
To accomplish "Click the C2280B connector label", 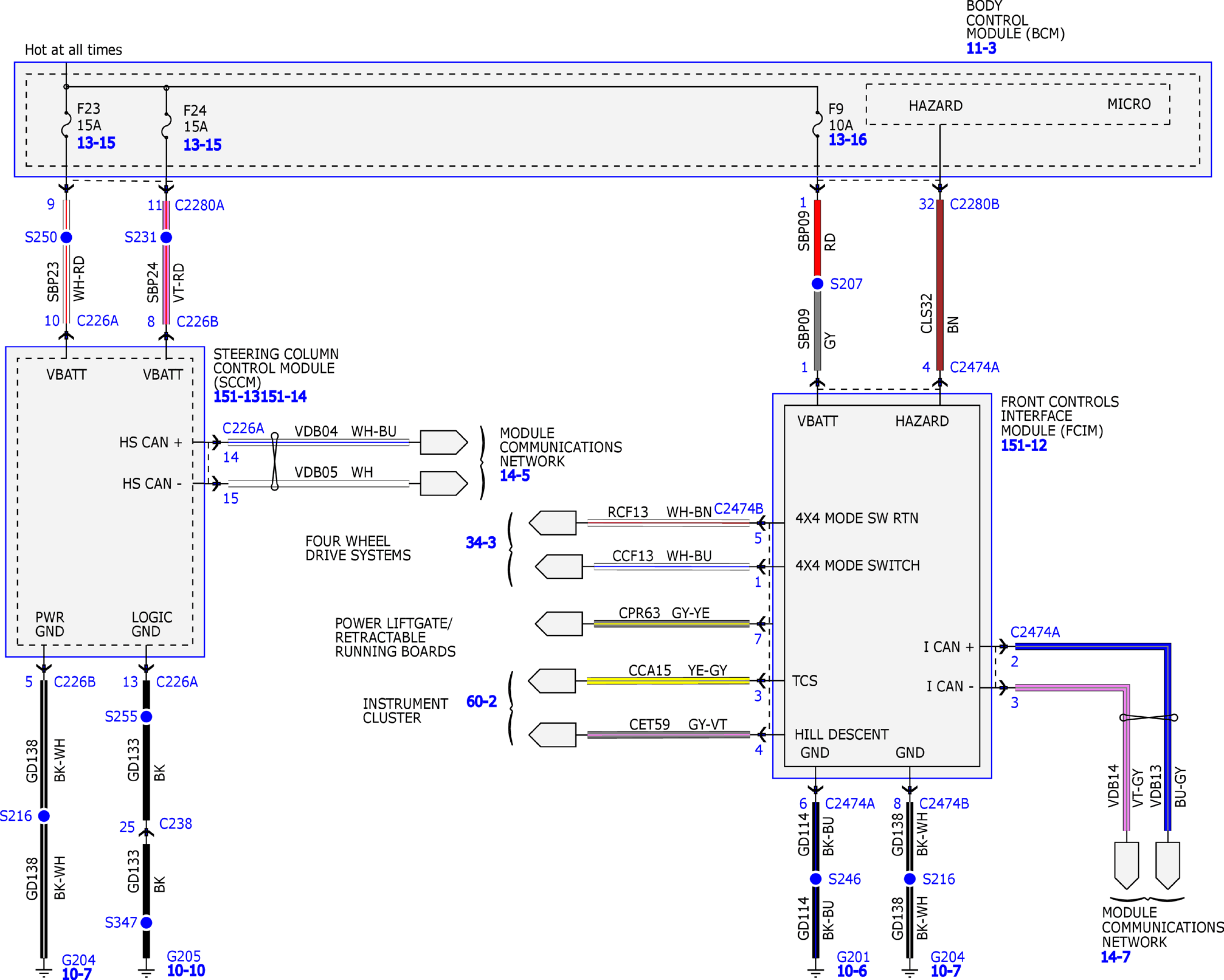I will point(974,205).
